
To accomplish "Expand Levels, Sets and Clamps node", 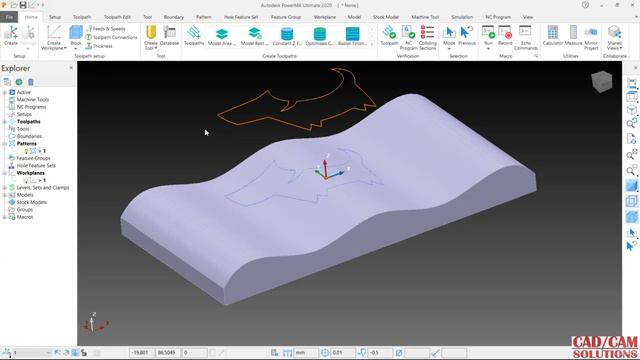I will 4,188.
